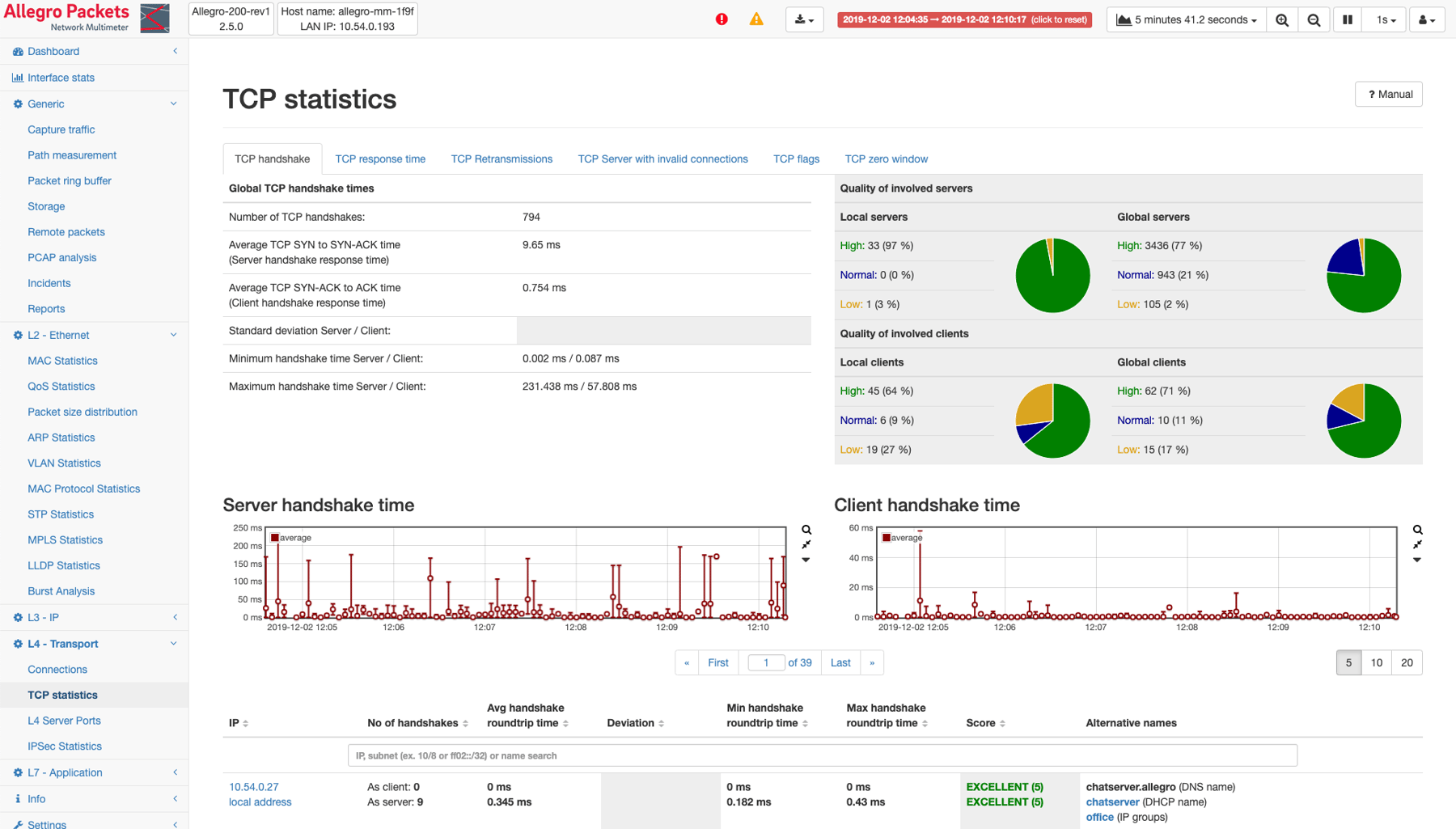
Task: Open the zoom icon on the Server handshake chart
Action: [806, 529]
